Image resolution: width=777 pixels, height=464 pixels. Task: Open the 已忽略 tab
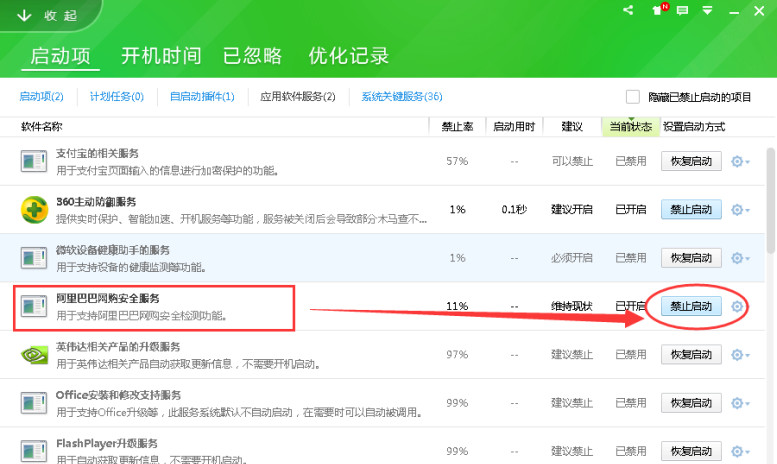(252, 56)
